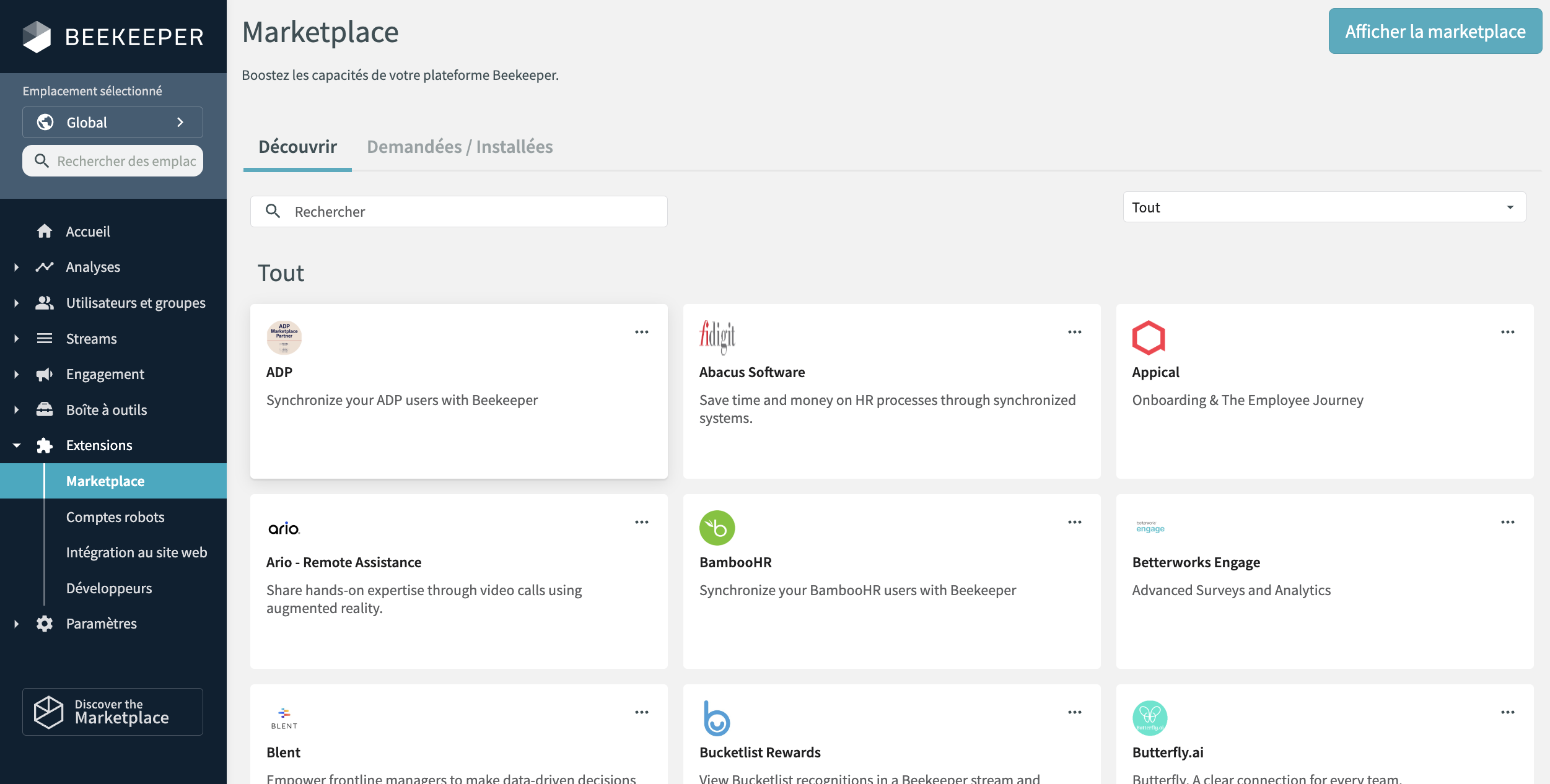Open the Ario Remote Assistance options menu
Screen dimensions: 1550x784
(x=642, y=522)
